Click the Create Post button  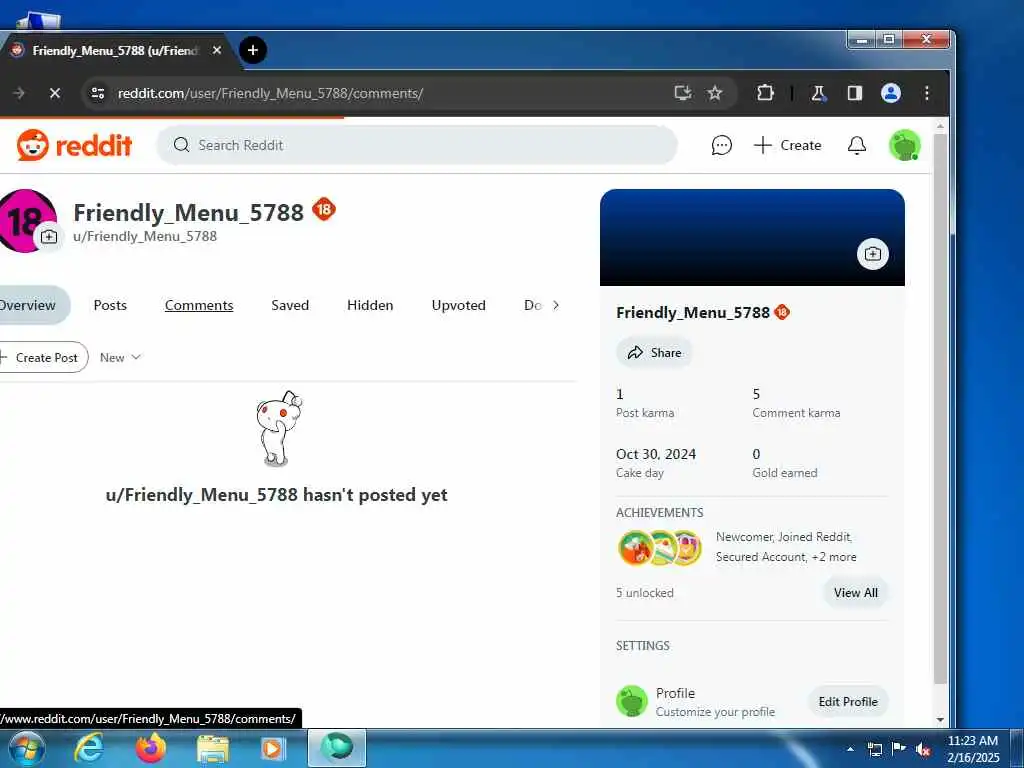[42, 357]
